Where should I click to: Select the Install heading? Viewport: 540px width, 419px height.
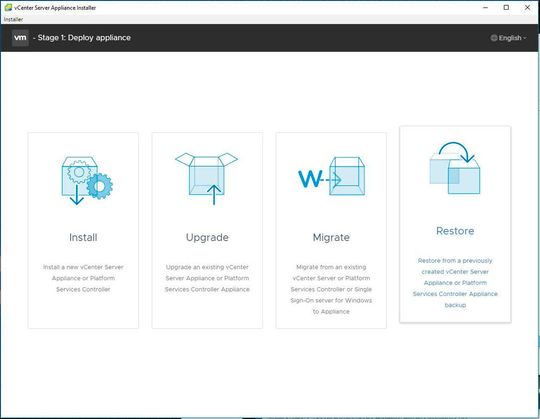click(x=83, y=237)
